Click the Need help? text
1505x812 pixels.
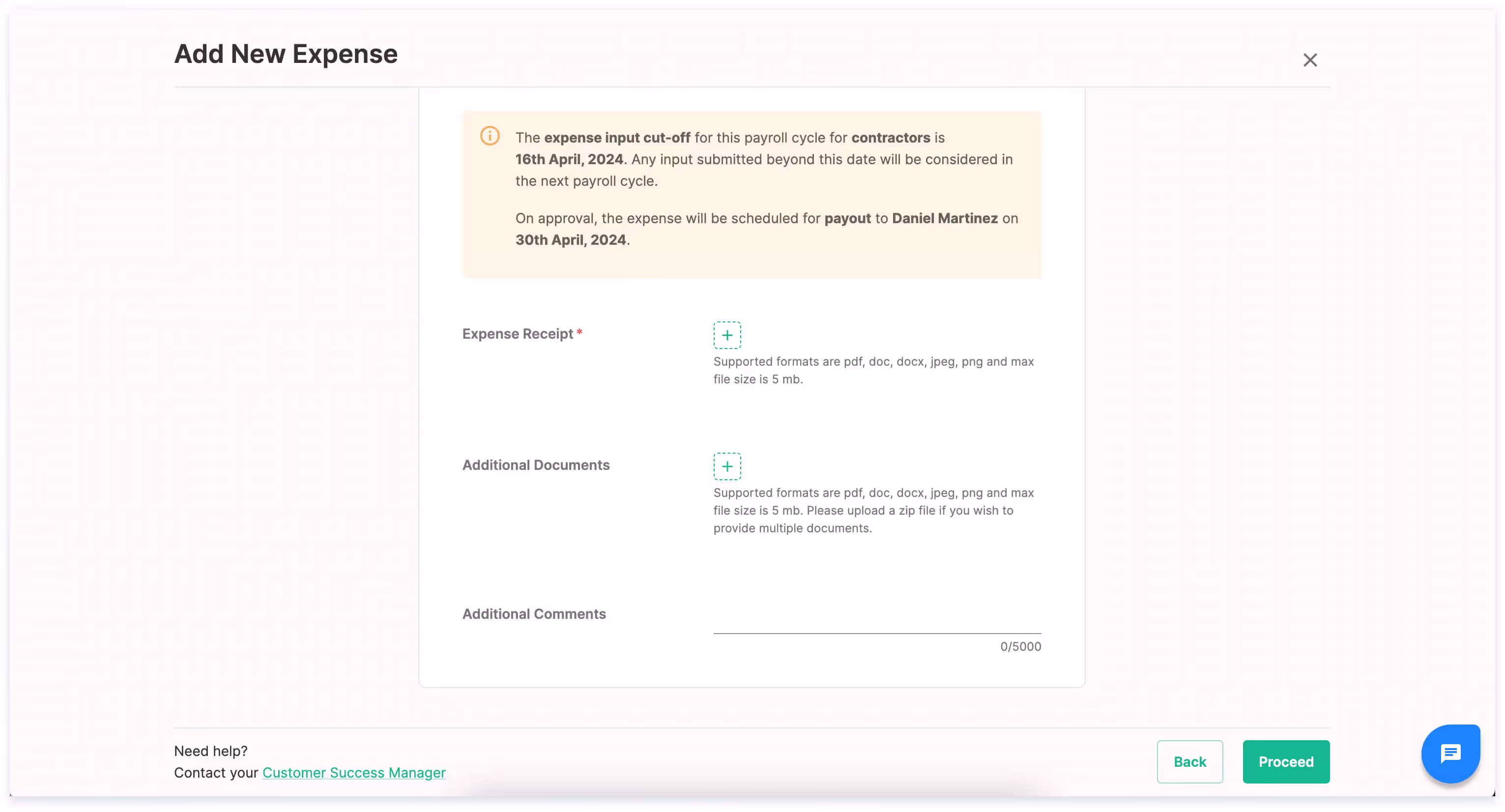pyautogui.click(x=211, y=751)
